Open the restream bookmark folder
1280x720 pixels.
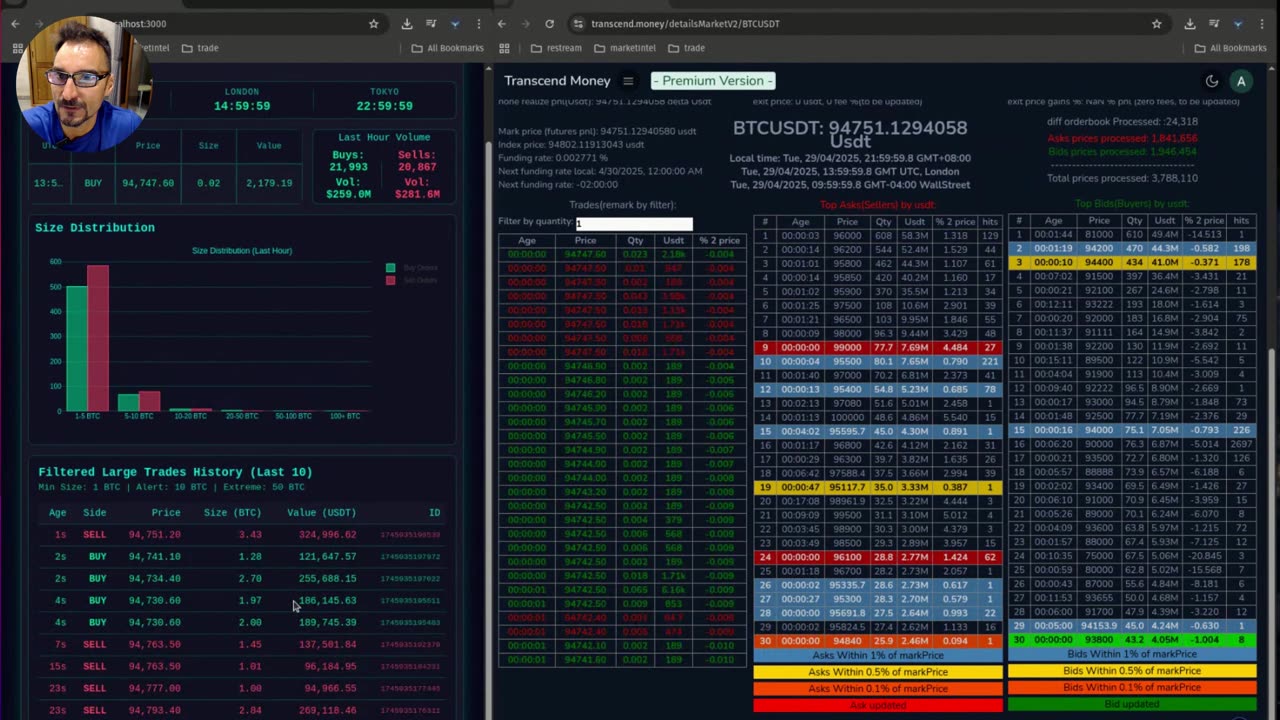(x=557, y=48)
